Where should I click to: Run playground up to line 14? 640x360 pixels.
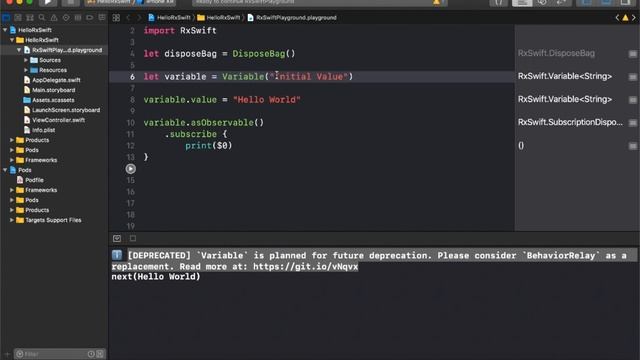tap(131, 169)
